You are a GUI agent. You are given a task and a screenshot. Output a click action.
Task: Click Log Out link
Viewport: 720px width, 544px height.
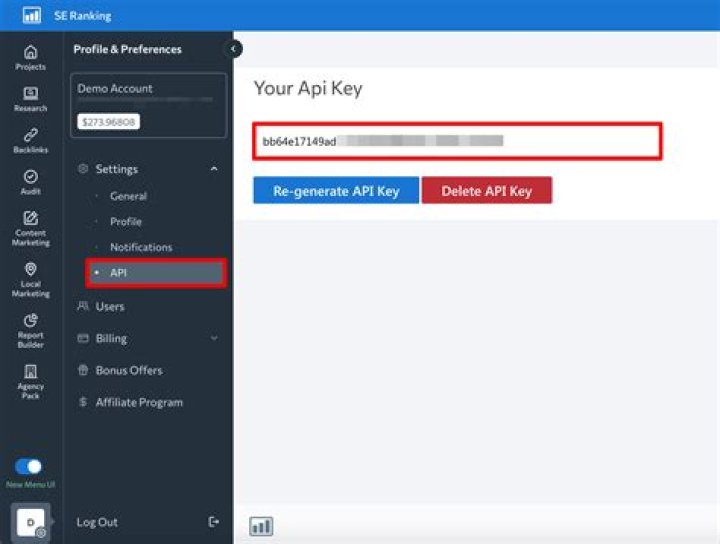[97, 522]
